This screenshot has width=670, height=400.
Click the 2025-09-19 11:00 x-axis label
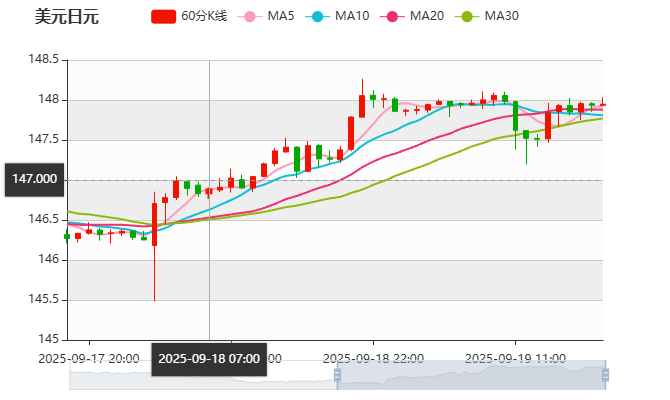pyautogui.click(x=517, y=358)
